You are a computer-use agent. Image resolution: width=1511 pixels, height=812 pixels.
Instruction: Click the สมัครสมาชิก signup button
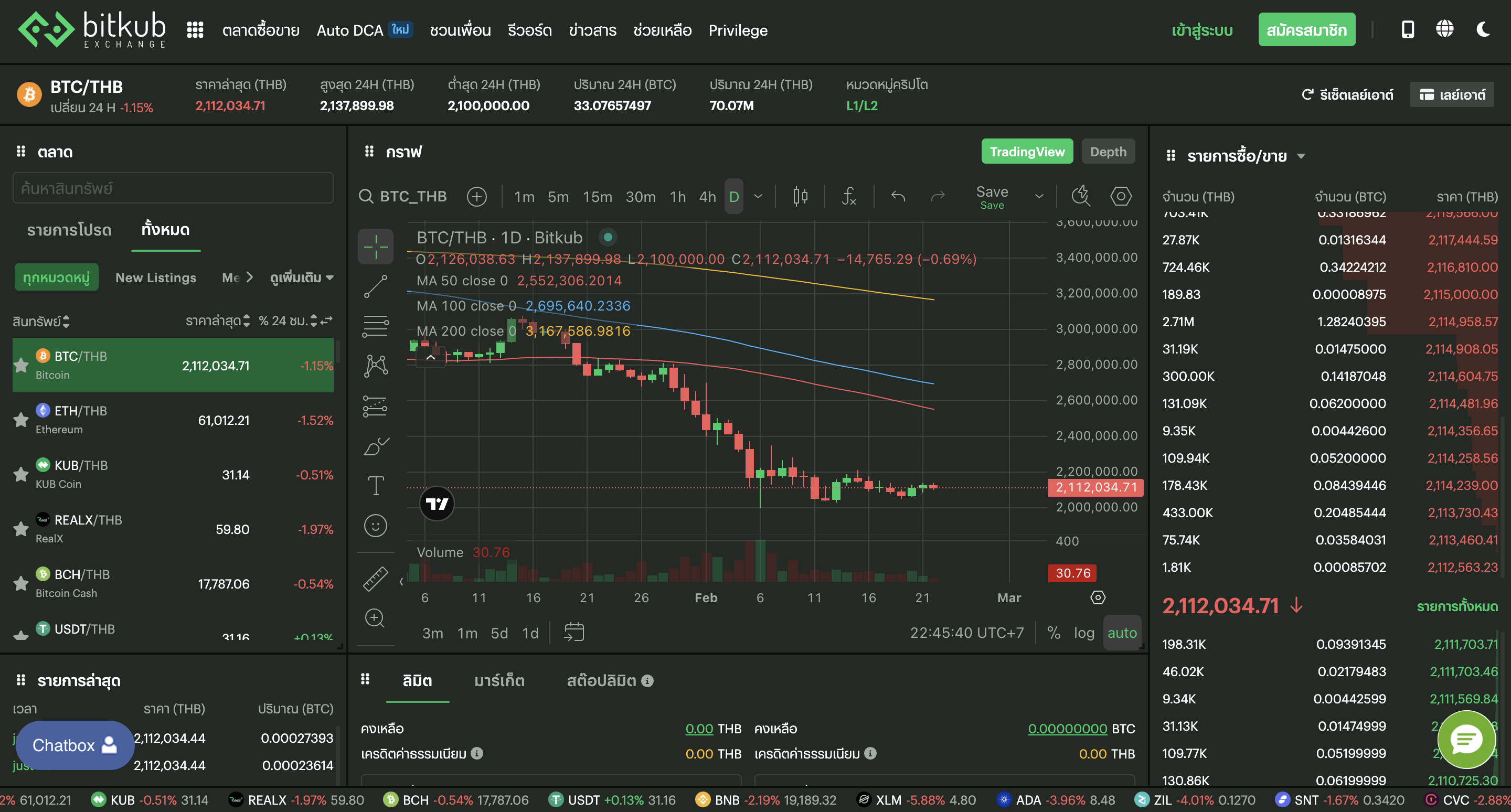tap(1306, 29)
